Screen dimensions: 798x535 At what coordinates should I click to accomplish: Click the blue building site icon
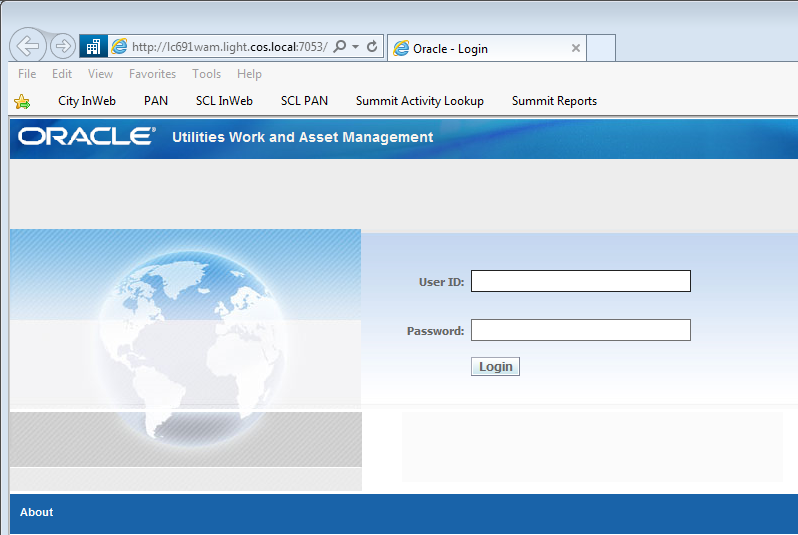click(93, 47)
